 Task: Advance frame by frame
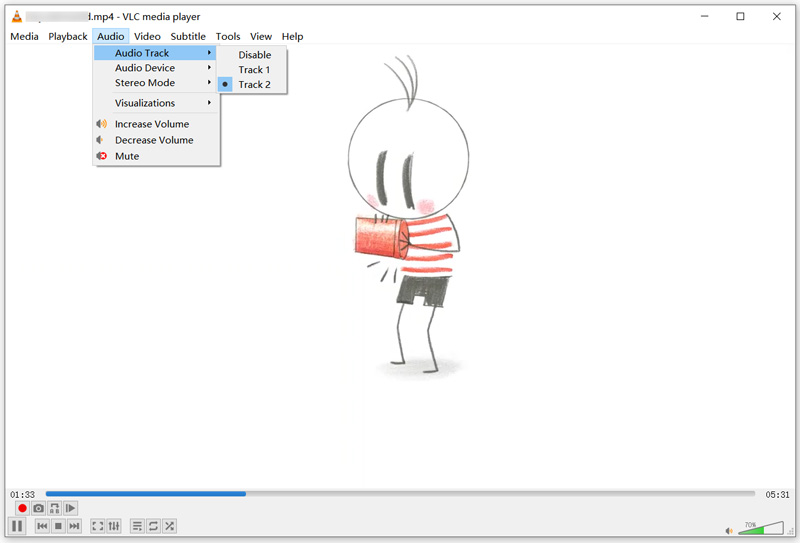(70, 508)
